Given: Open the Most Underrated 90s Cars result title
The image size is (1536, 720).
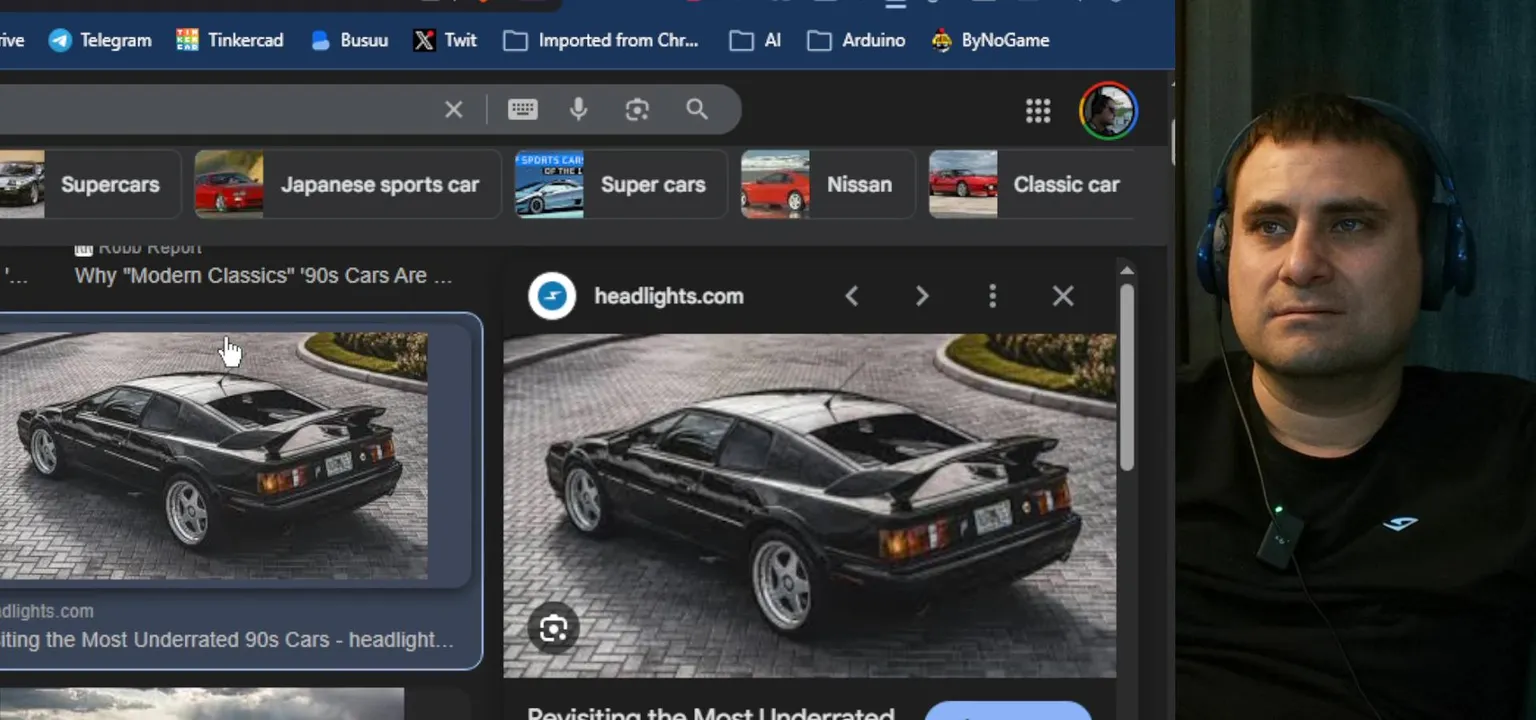Looking at the screenshot, I should (x=227, y=639).
